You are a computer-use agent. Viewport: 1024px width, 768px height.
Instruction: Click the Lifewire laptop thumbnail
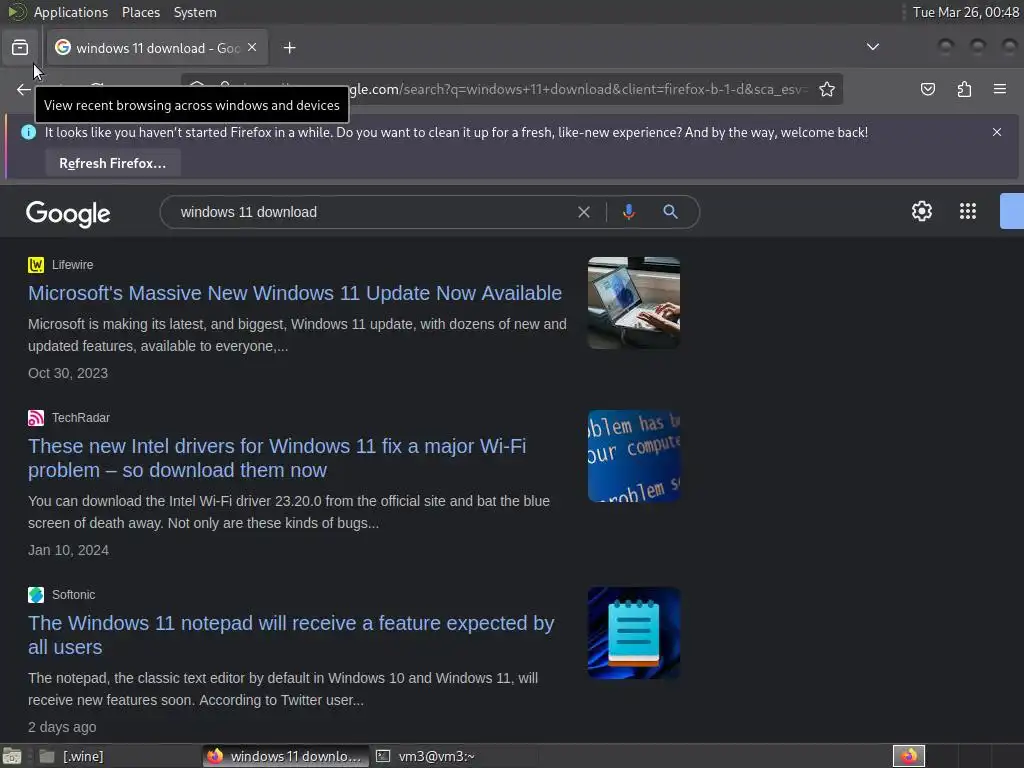click(633, 303)
